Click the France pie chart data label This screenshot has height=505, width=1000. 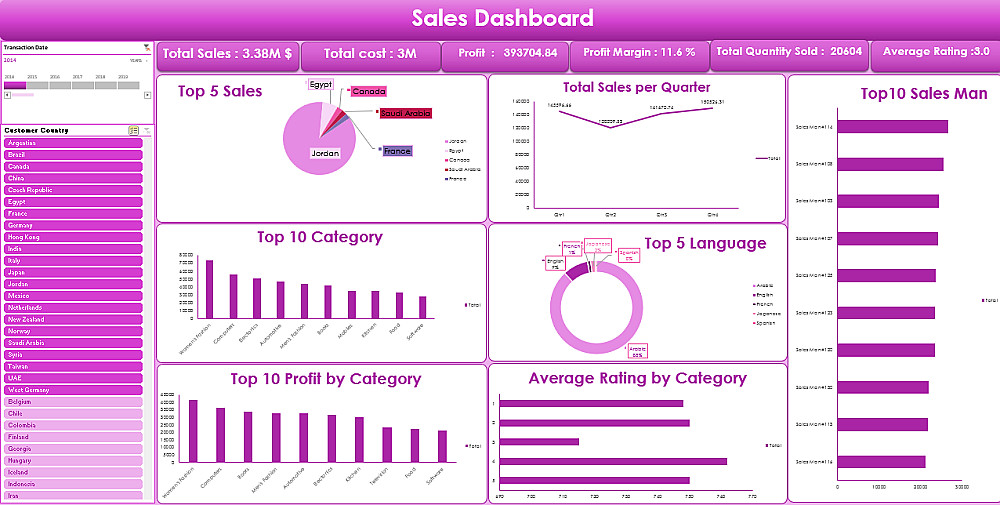click(397, 151)
